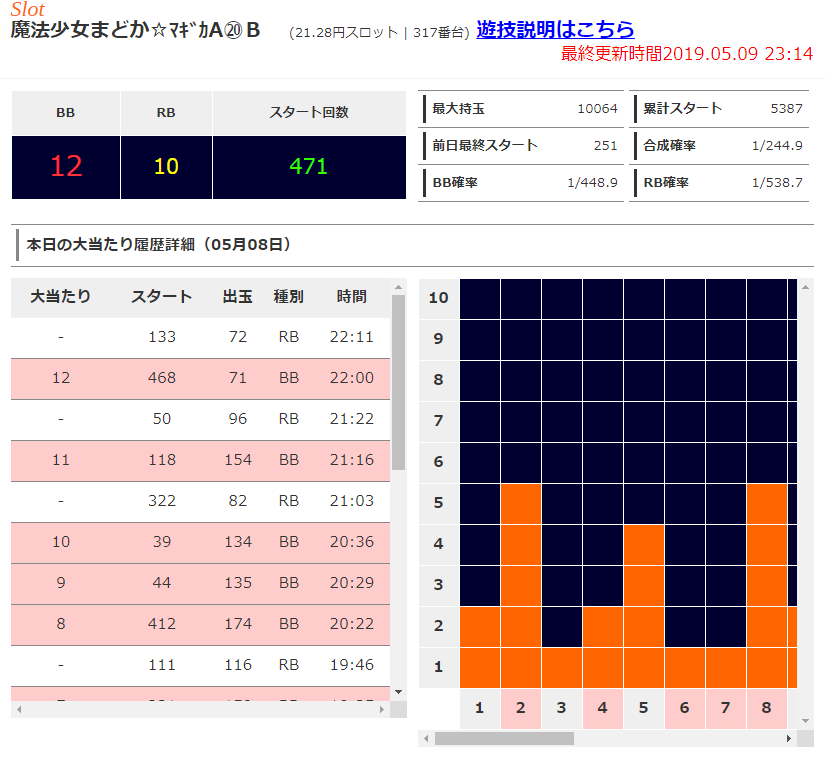The height and width of the screenshot is (760, 825).
Task: Click the chart's up scroll arrow
Action: tap(806, 287)
